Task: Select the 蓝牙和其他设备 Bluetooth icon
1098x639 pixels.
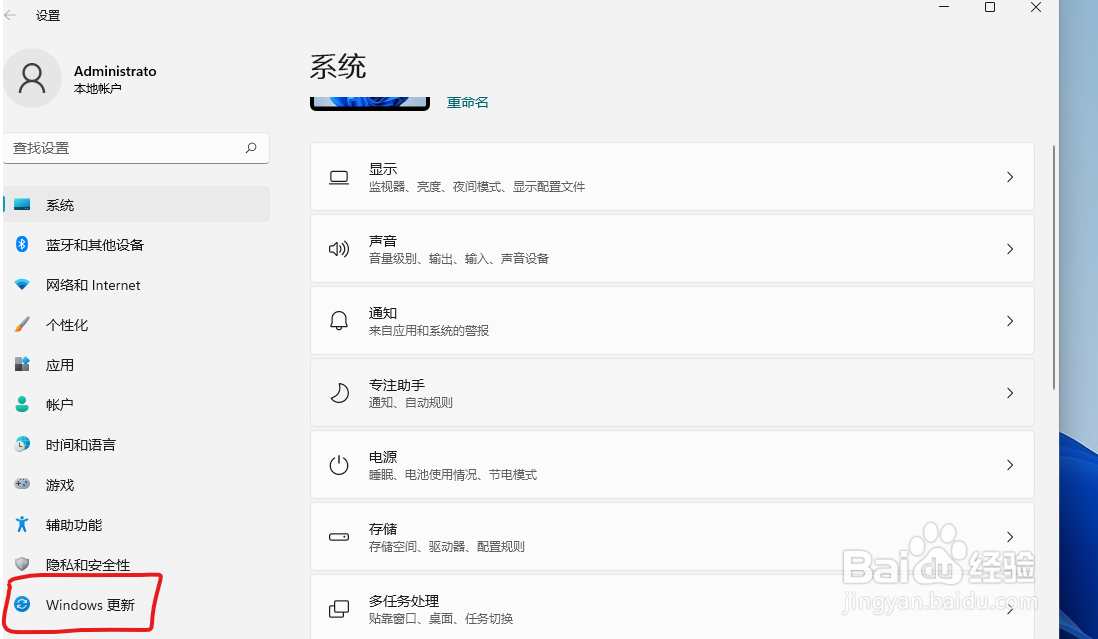Action: (22, 245)
